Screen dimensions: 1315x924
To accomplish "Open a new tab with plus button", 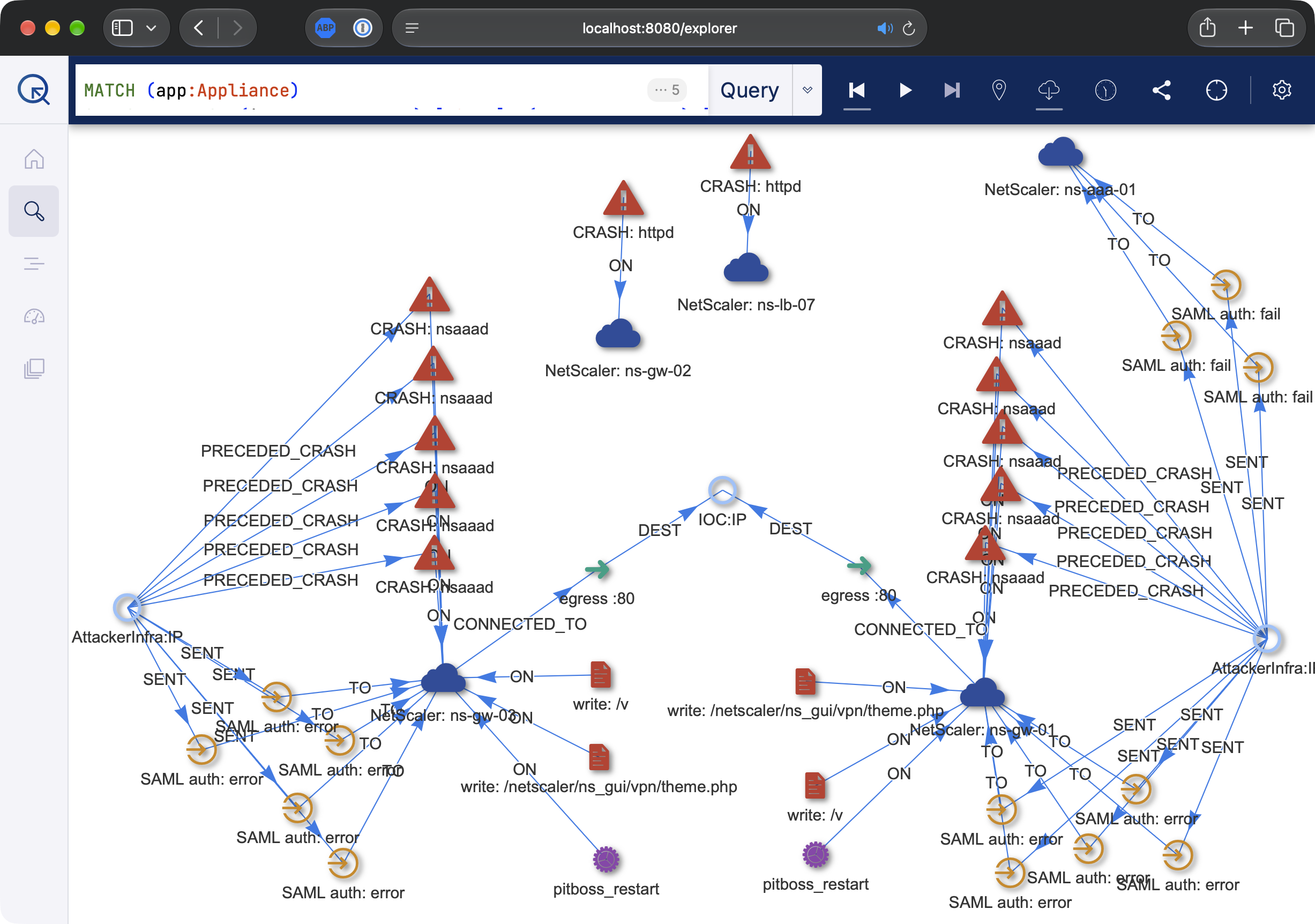I will tap(1245, 27).
